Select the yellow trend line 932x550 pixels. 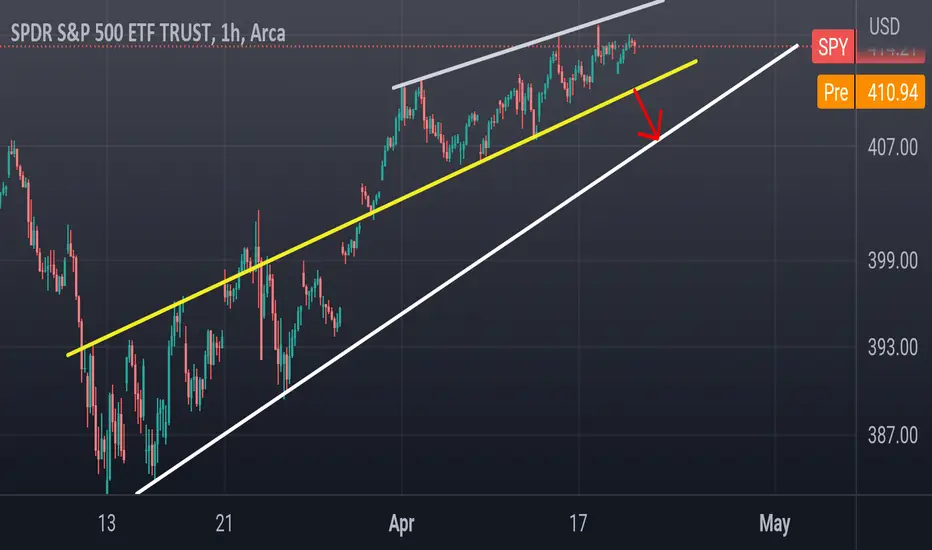[382, 208]
